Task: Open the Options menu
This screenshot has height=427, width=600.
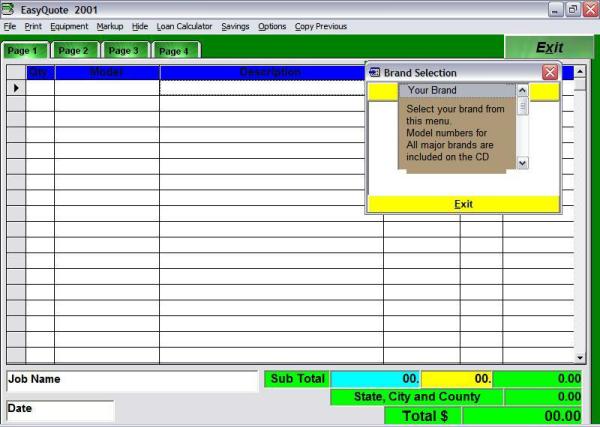Action: [x=272, y=26]
